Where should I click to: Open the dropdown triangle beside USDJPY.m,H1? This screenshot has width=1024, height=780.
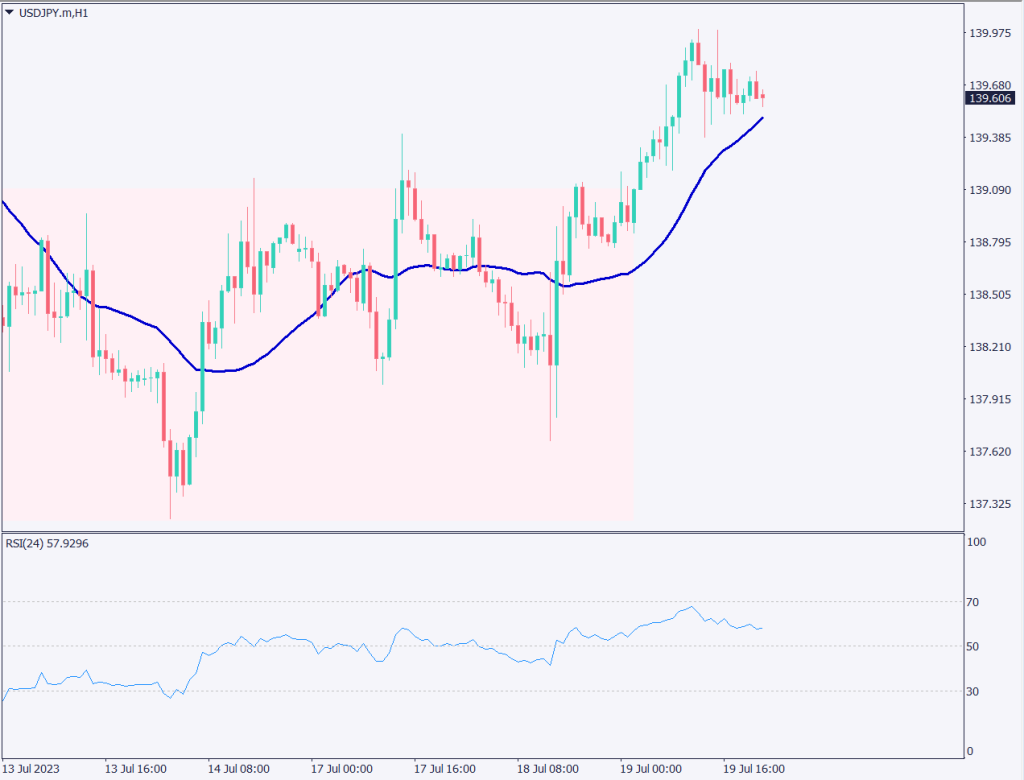[x=10, y=12]
